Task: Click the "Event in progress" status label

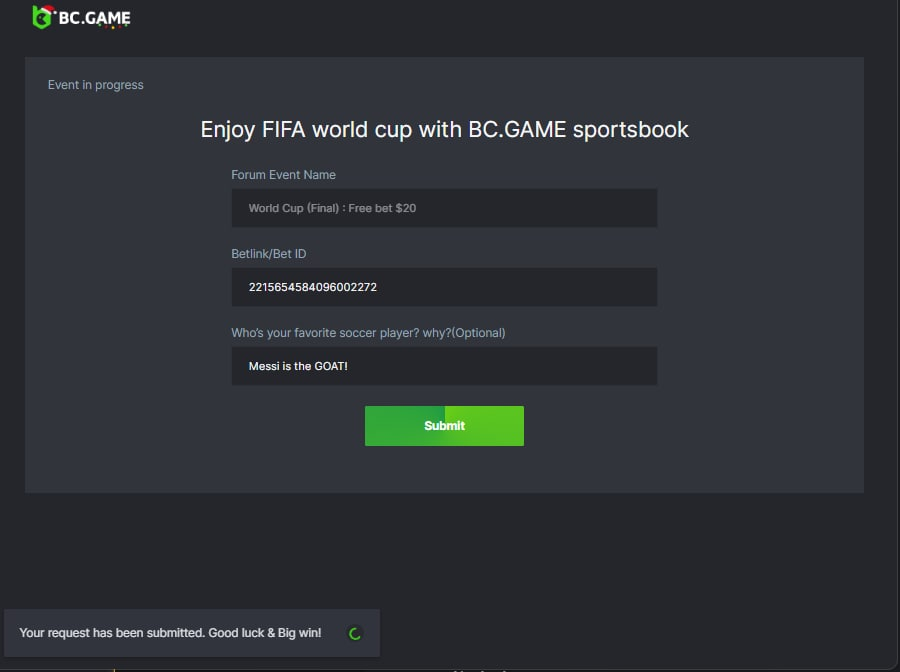Action: point(96,85)
